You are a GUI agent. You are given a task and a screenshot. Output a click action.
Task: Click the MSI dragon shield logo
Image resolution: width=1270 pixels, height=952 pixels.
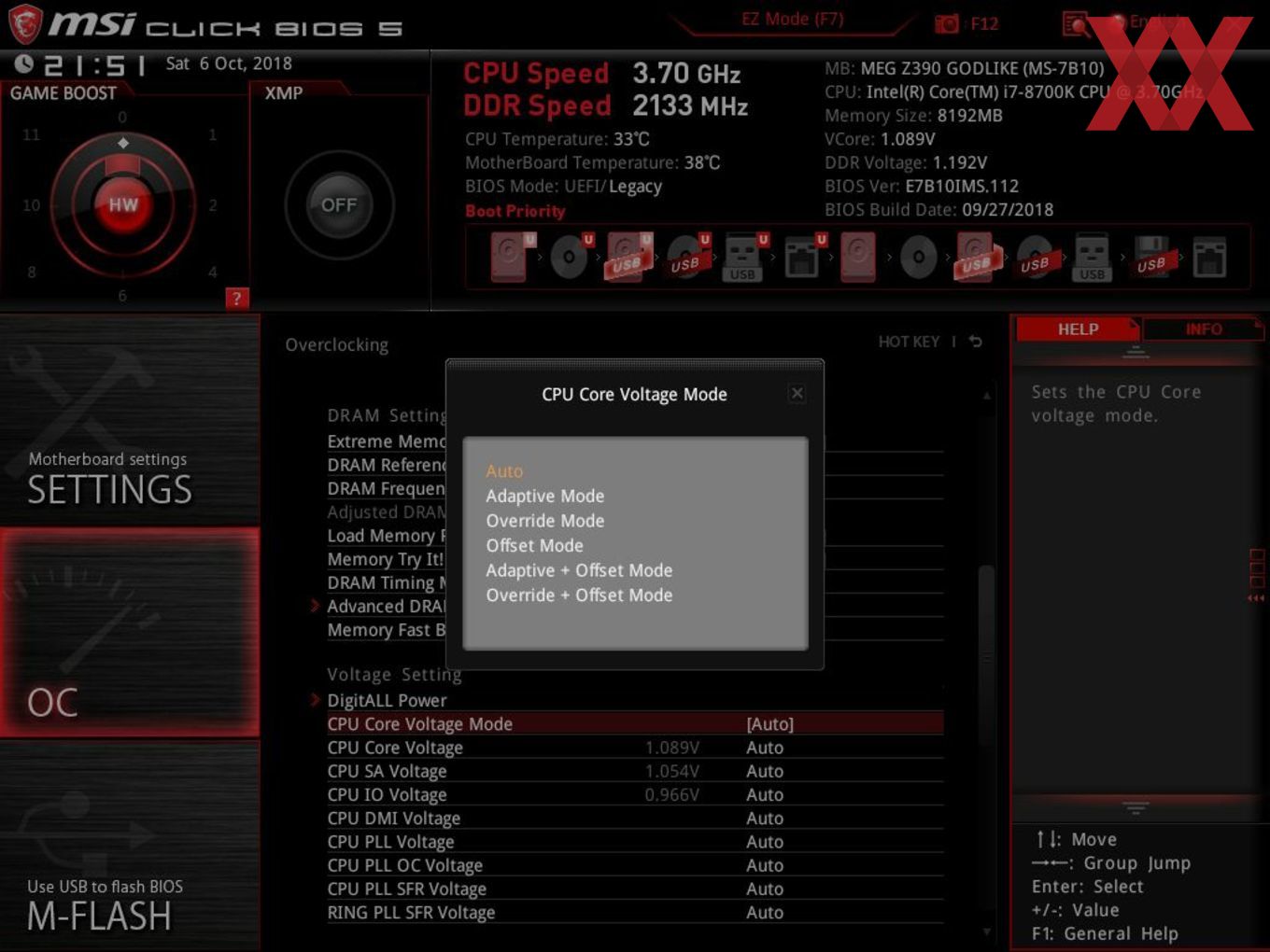25,24
